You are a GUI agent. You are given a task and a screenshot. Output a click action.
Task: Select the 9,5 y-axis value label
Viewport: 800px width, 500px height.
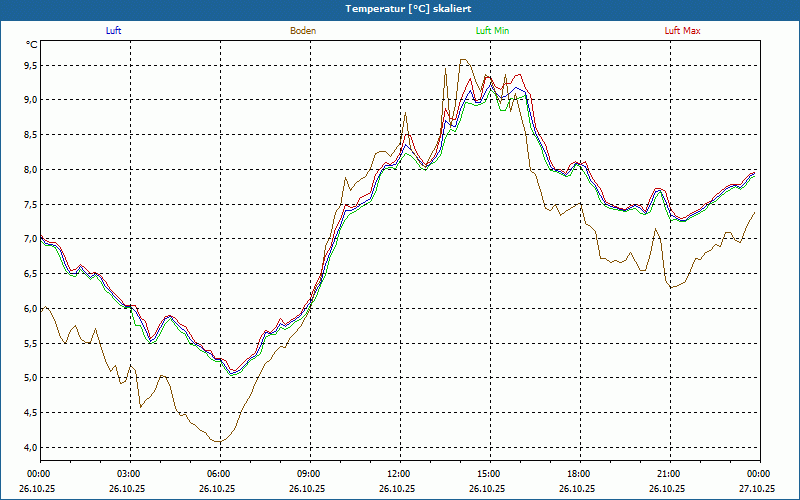tap(31, 65)
